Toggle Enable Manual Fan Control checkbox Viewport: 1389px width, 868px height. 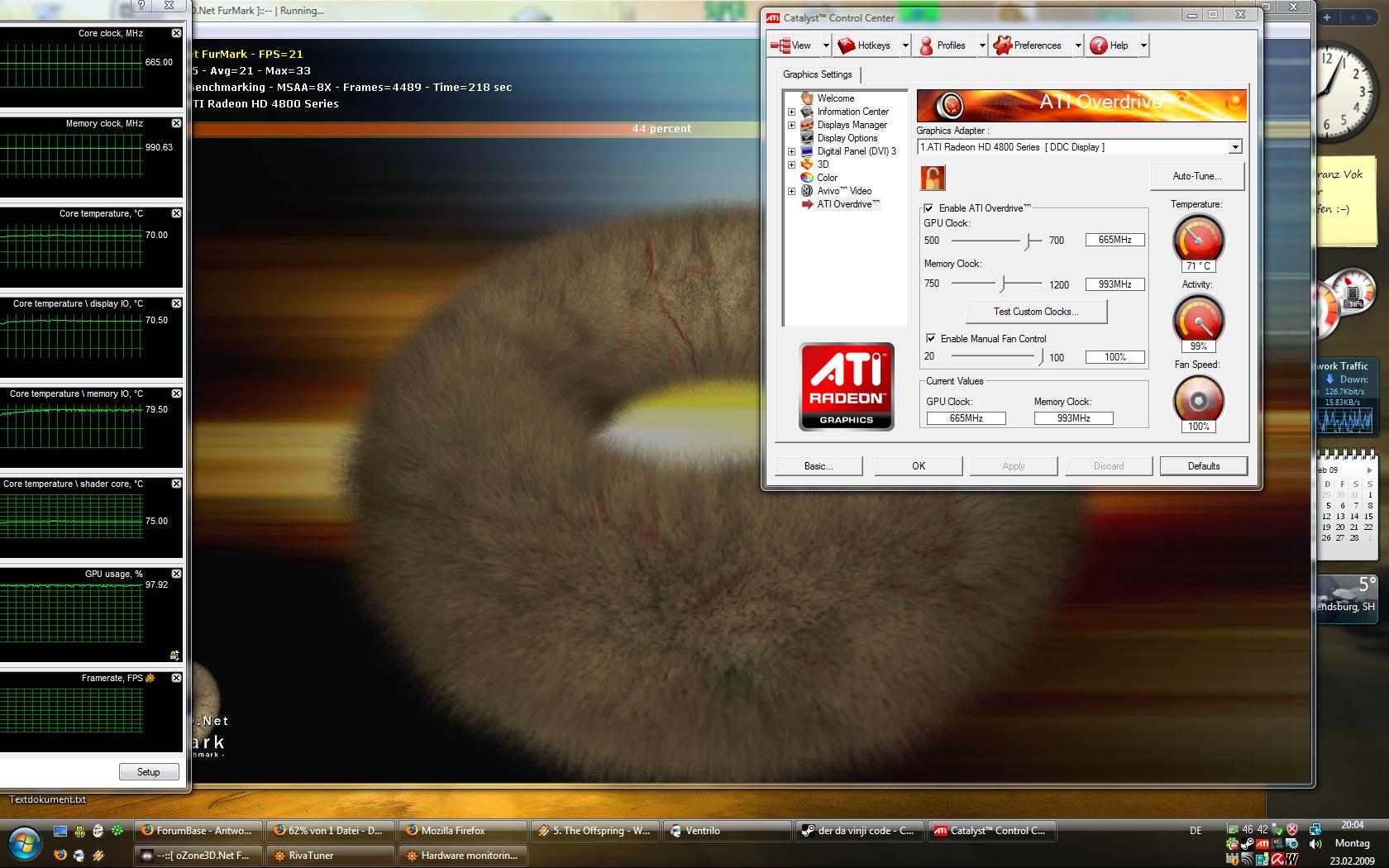tap(931, 339)
